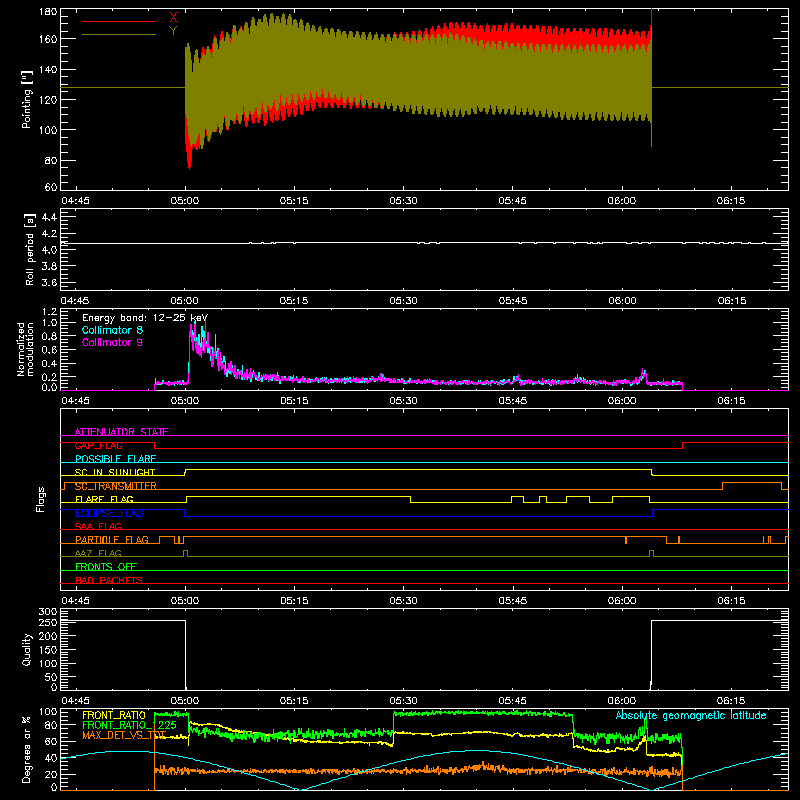Viewport: 800px width, 800px height.
Task: Select the olive Y legend line sample
Action: [x=119, y=35]
